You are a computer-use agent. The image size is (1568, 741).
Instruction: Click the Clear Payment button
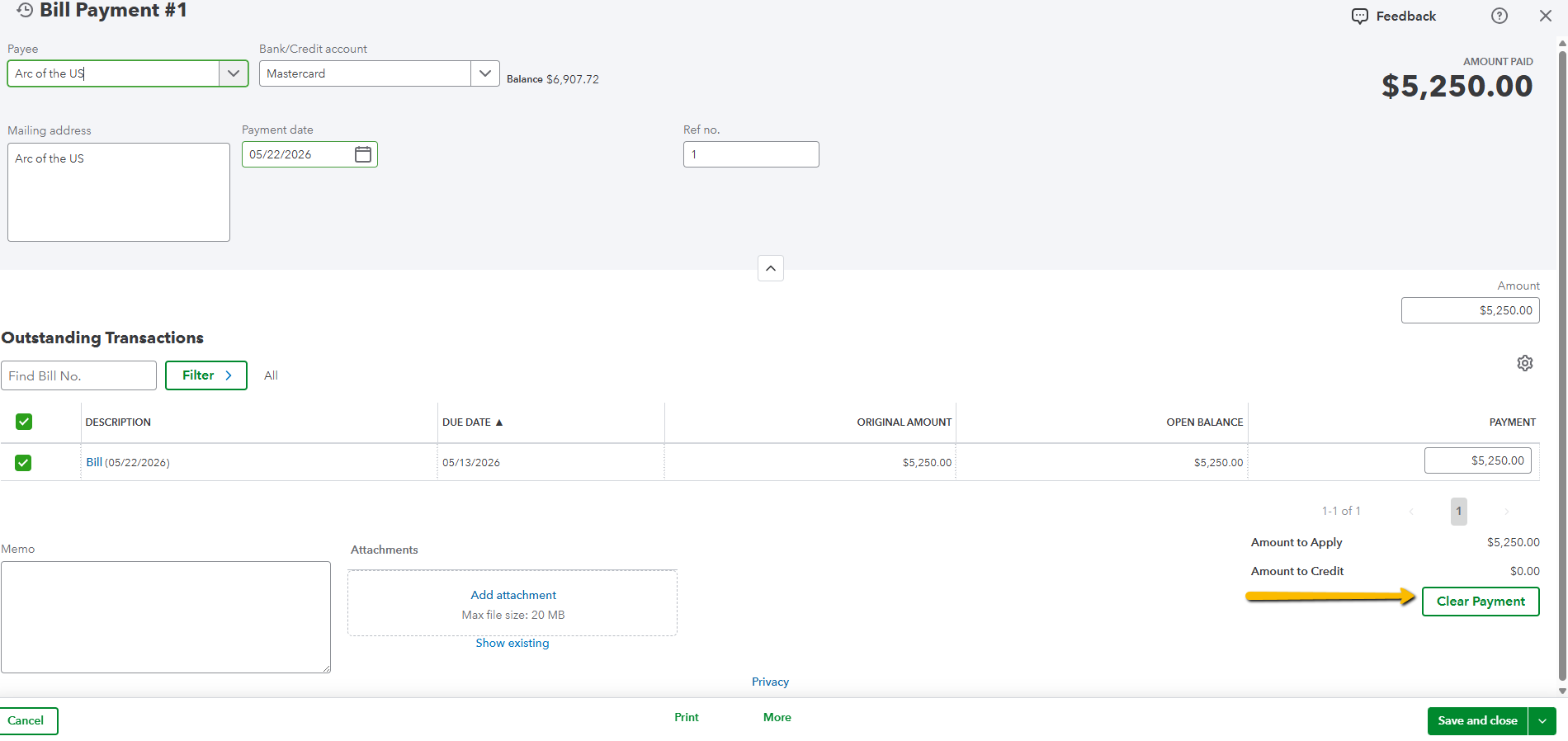[x=1481, y=602]
